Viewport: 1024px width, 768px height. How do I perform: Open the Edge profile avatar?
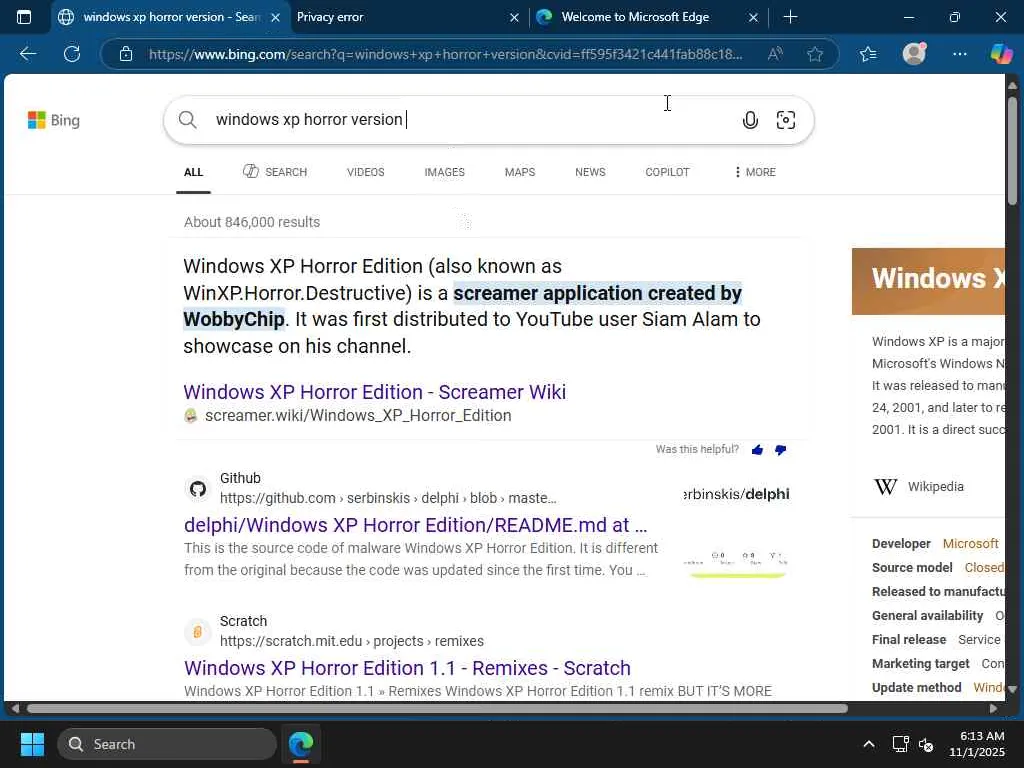pos(914,54)
